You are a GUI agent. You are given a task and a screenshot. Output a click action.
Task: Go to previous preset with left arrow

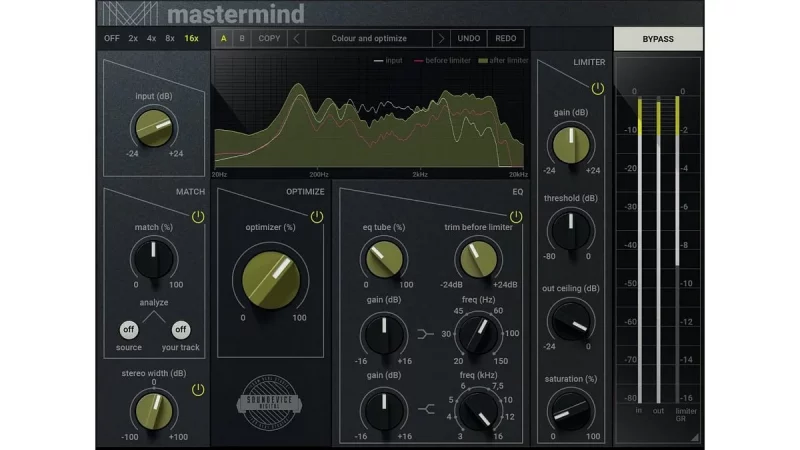coord(296,39)
